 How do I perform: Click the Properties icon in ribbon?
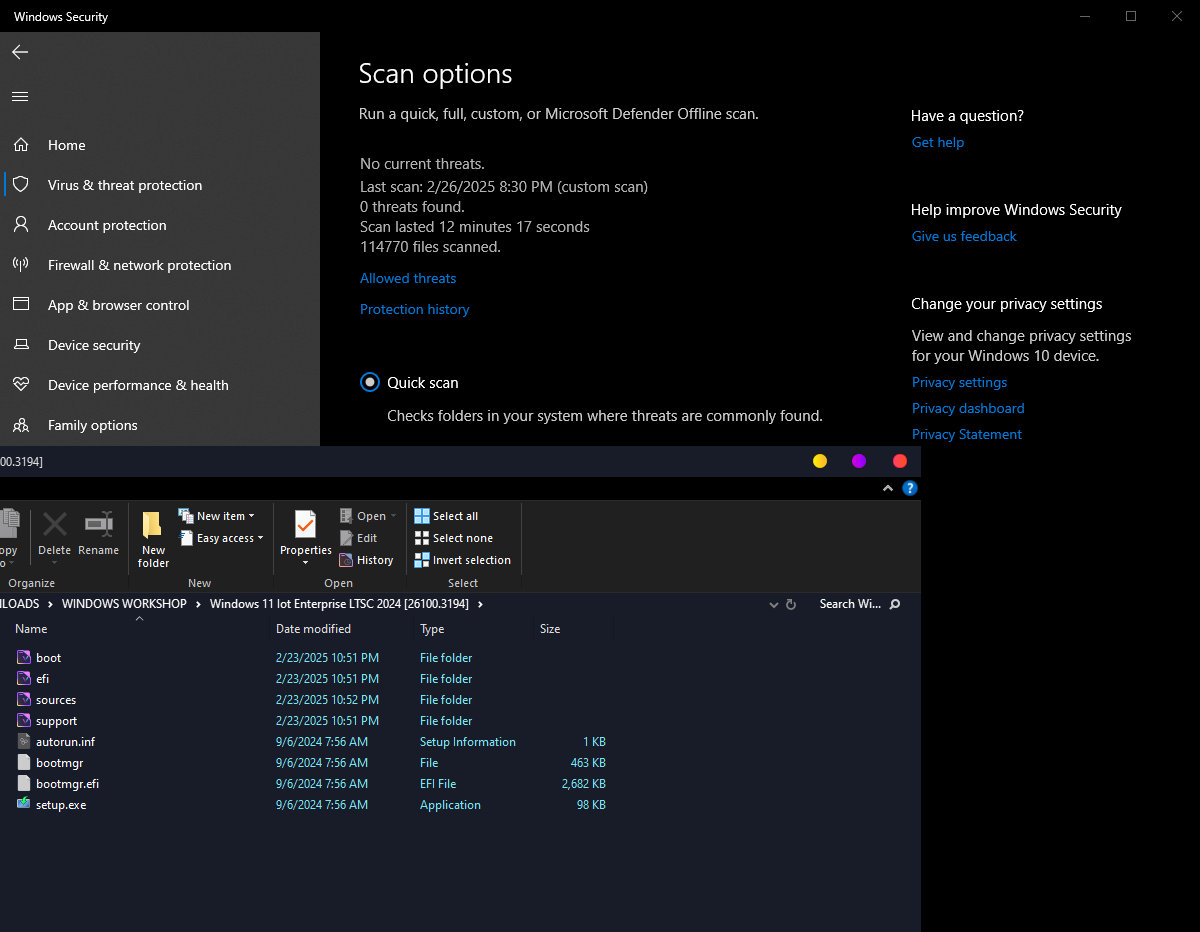tap(305, 525)
